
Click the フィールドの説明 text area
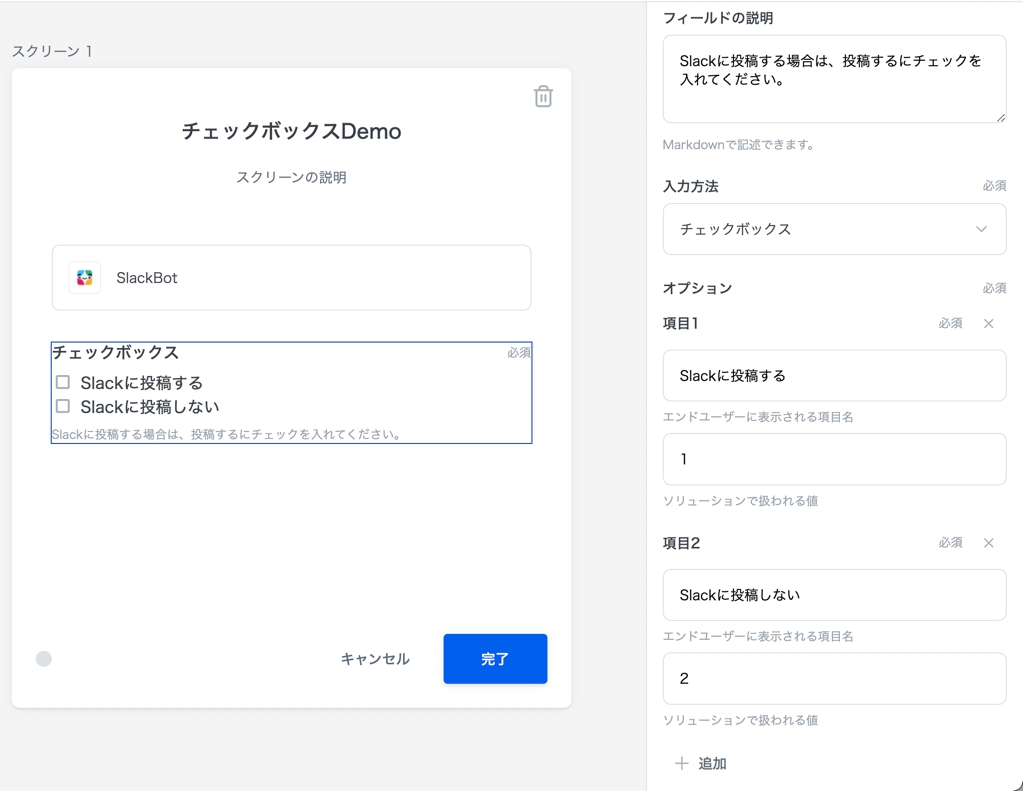(x=833, y=79)
